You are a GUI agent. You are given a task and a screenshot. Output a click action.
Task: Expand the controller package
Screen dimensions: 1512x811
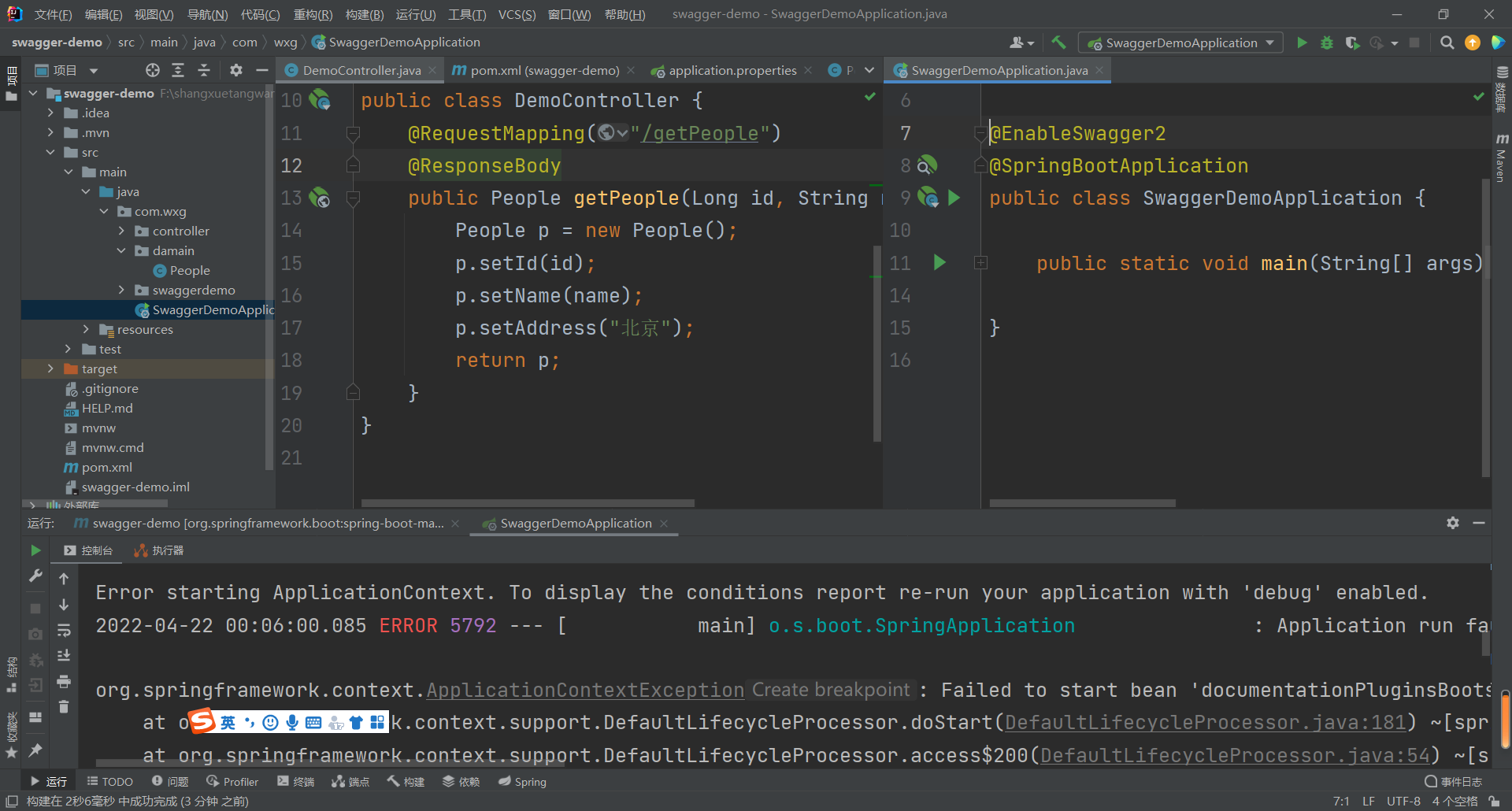[121, 231]
